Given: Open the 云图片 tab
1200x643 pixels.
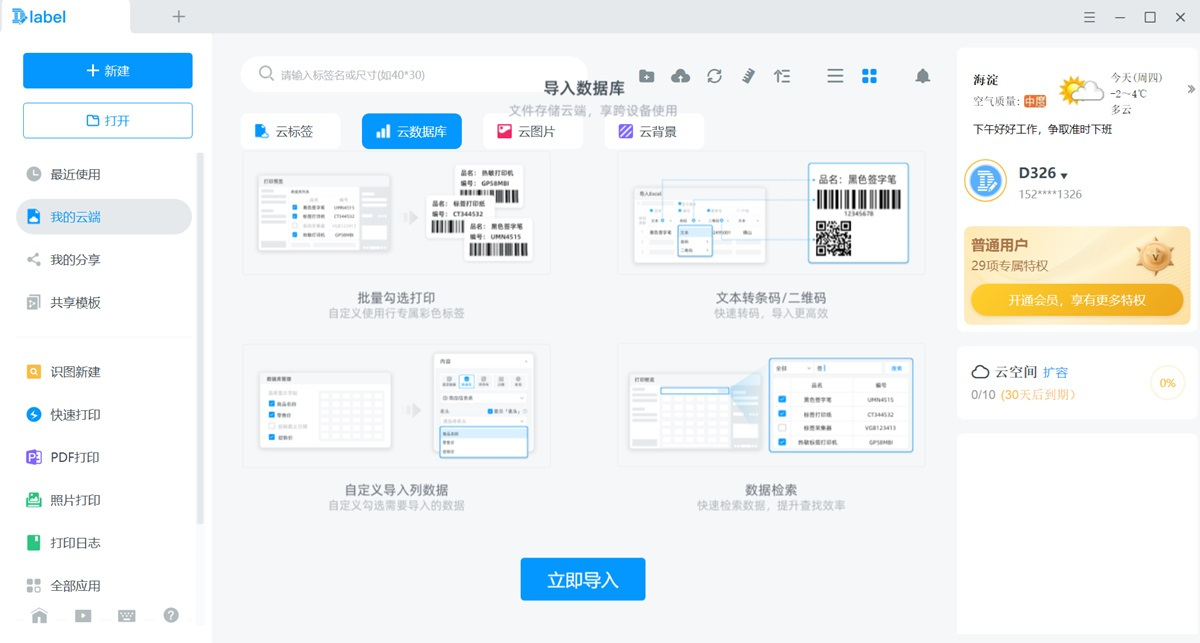Looking at the screenshot, I should pyautogui.click(x=533, y=131).
